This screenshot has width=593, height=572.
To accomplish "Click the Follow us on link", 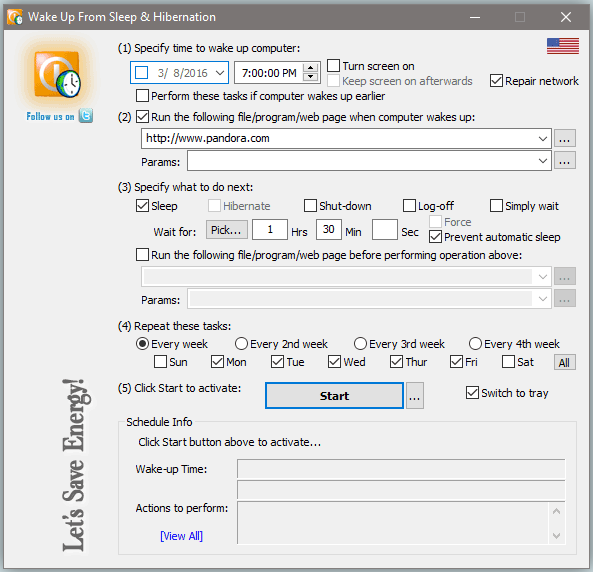I will [x=50, y=117].
